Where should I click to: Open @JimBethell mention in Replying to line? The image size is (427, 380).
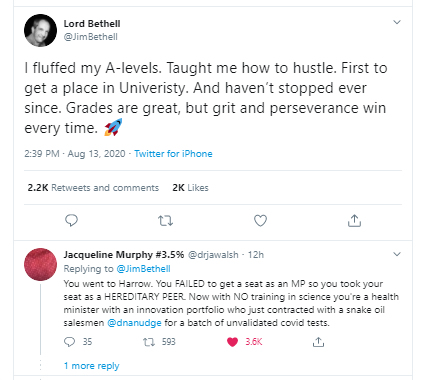pos(143,269)
